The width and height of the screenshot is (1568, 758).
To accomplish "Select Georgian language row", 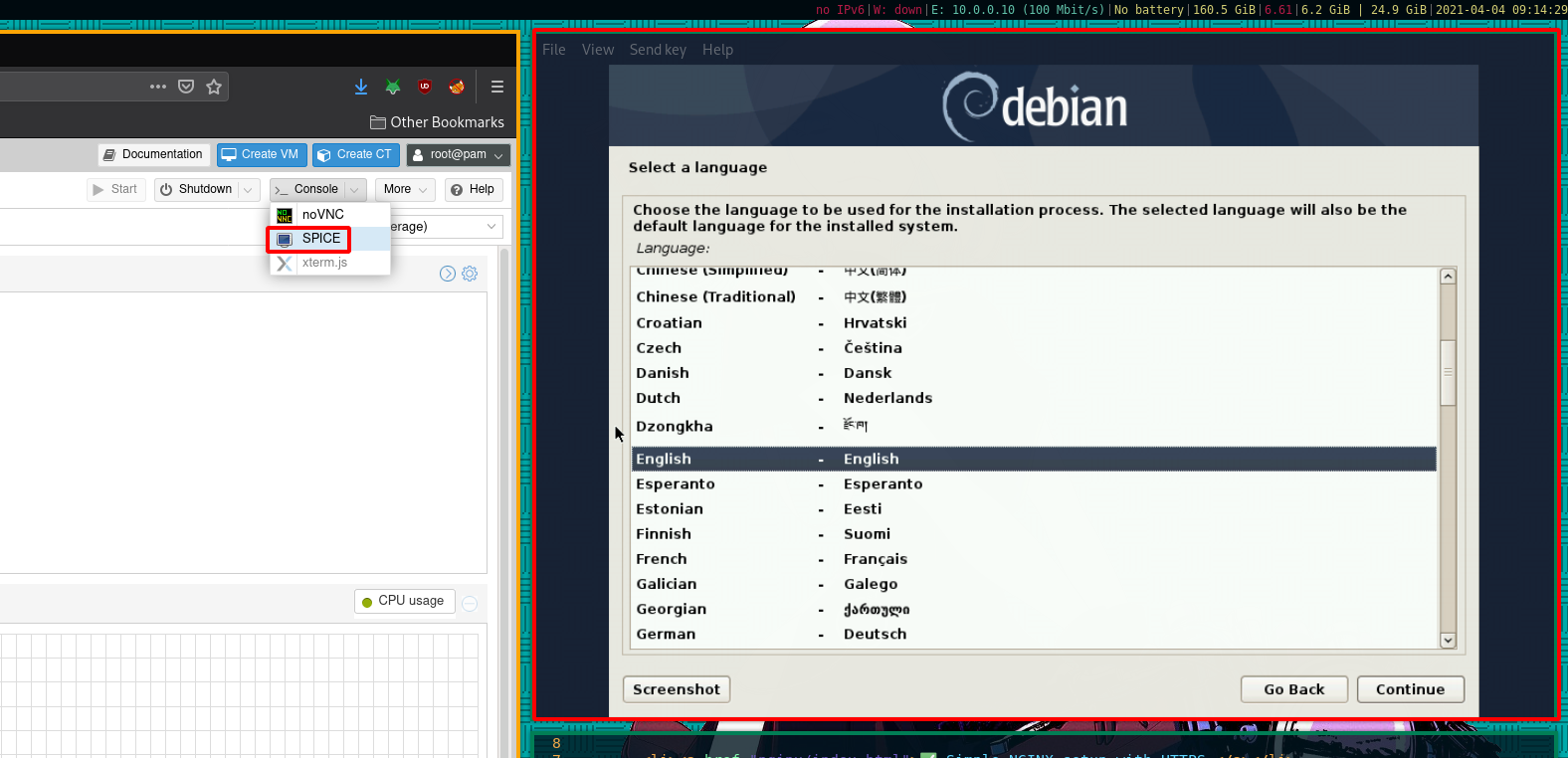I will [x=1034, y=609].
